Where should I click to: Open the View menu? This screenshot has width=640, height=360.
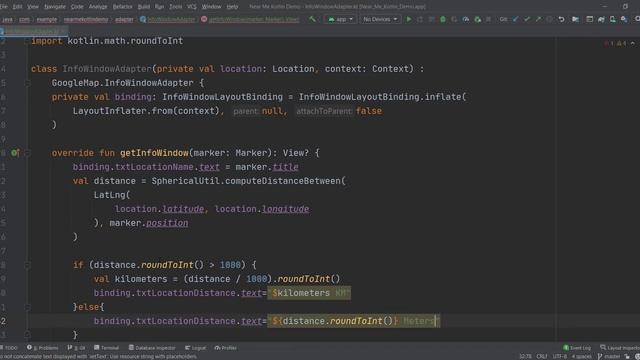coord(33,7)
